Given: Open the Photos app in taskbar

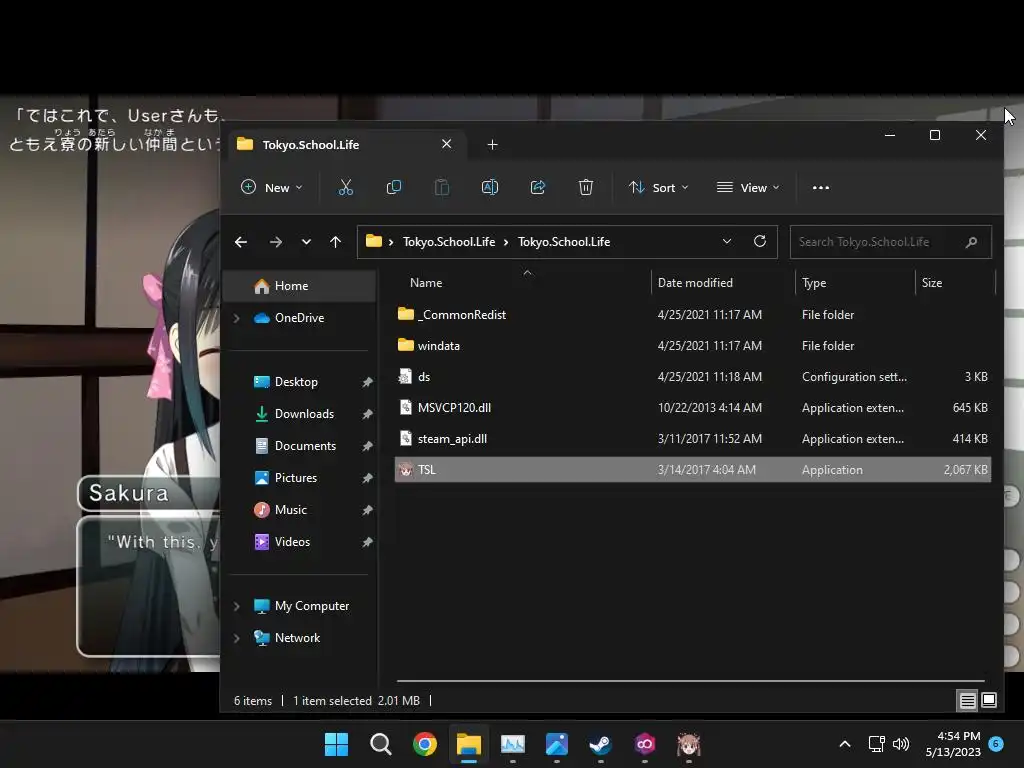Looking at the screenshot, I should point(556,744).
